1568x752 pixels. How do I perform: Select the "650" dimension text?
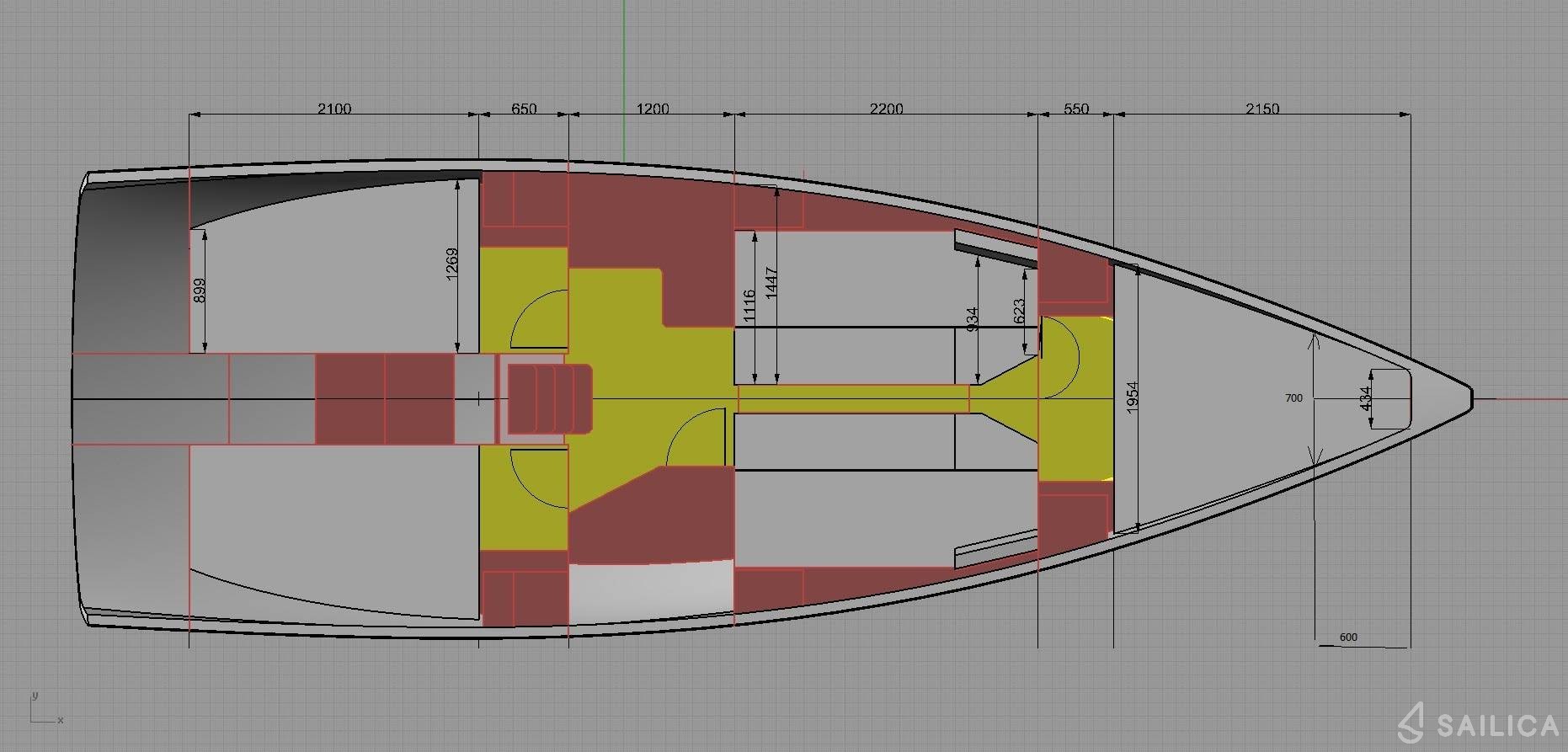point(524,109)
